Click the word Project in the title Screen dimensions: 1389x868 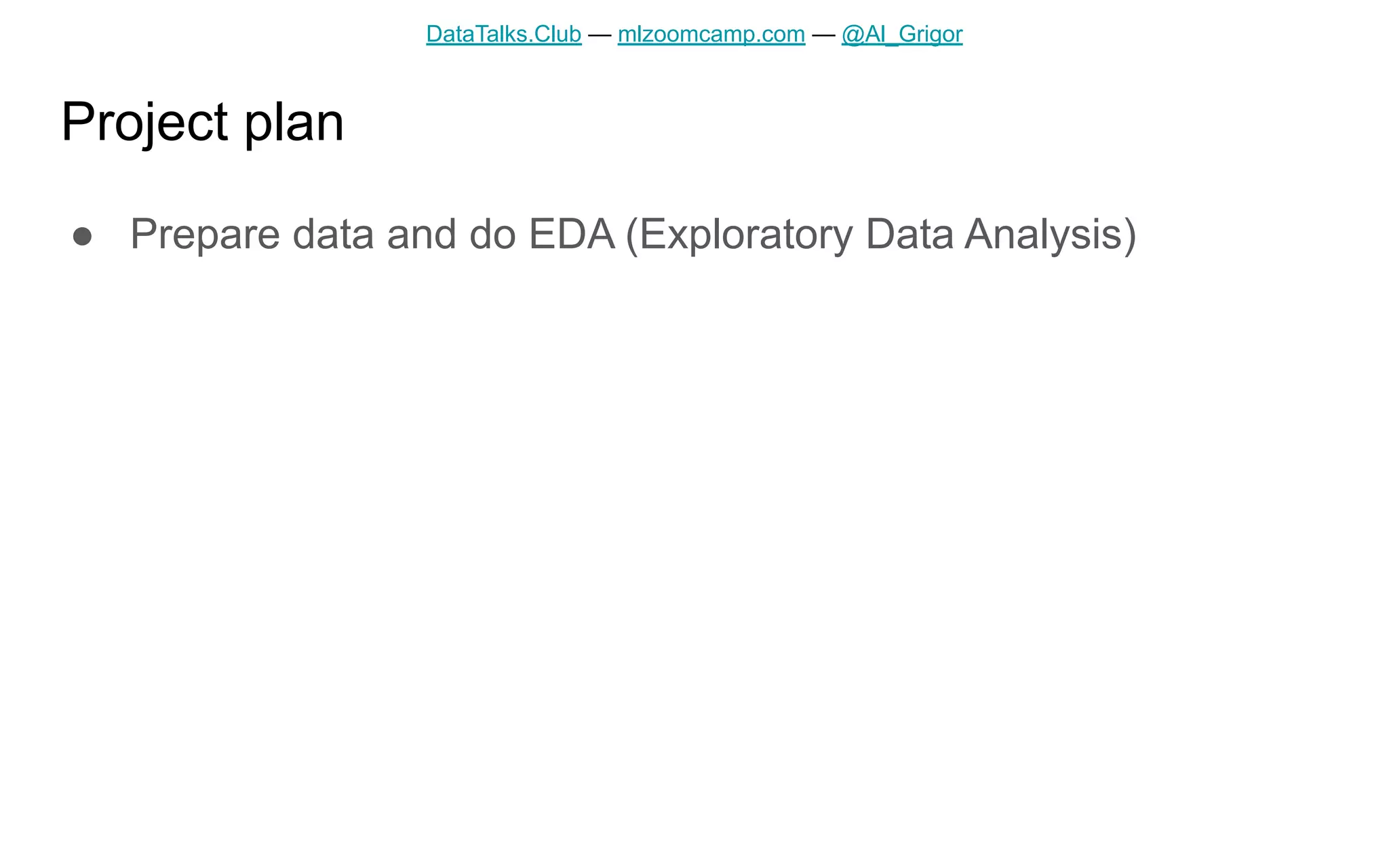[x=144, y=123]
